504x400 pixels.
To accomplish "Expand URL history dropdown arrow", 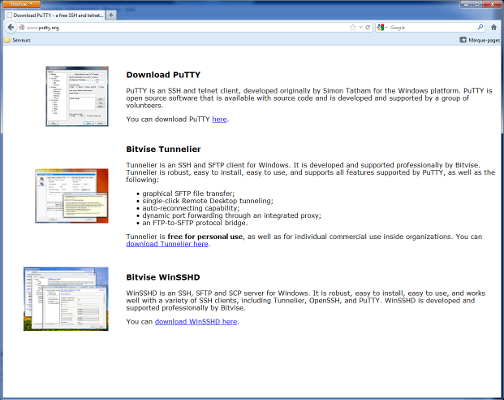I will coord(361,28).
